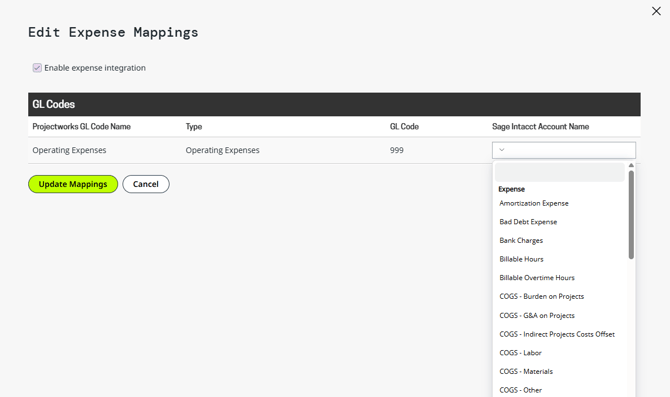Click the Type column header
This screenshot has height=397, width=670.
(194, 126)
